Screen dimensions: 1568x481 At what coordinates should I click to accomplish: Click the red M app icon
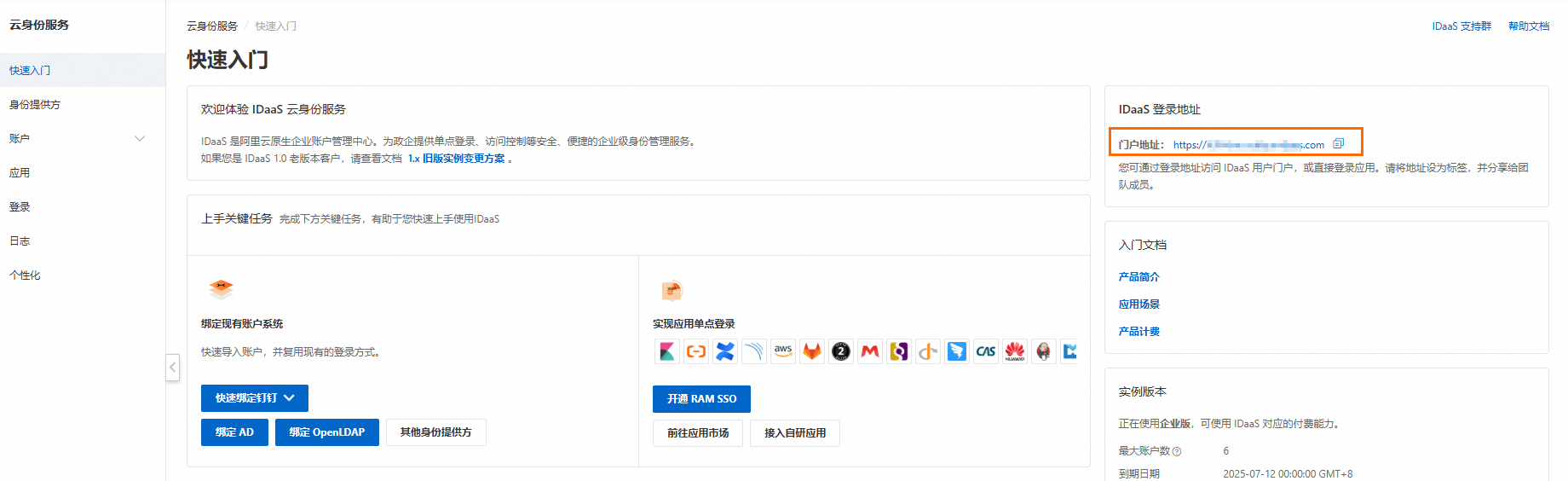click(870, 351)
